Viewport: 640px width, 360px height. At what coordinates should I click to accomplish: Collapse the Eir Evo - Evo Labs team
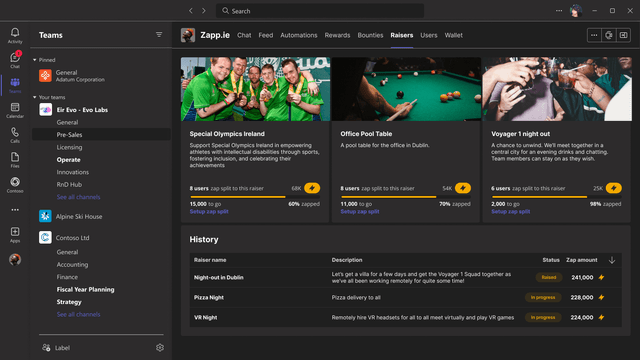pyautogui.click(x=82, y=110)
